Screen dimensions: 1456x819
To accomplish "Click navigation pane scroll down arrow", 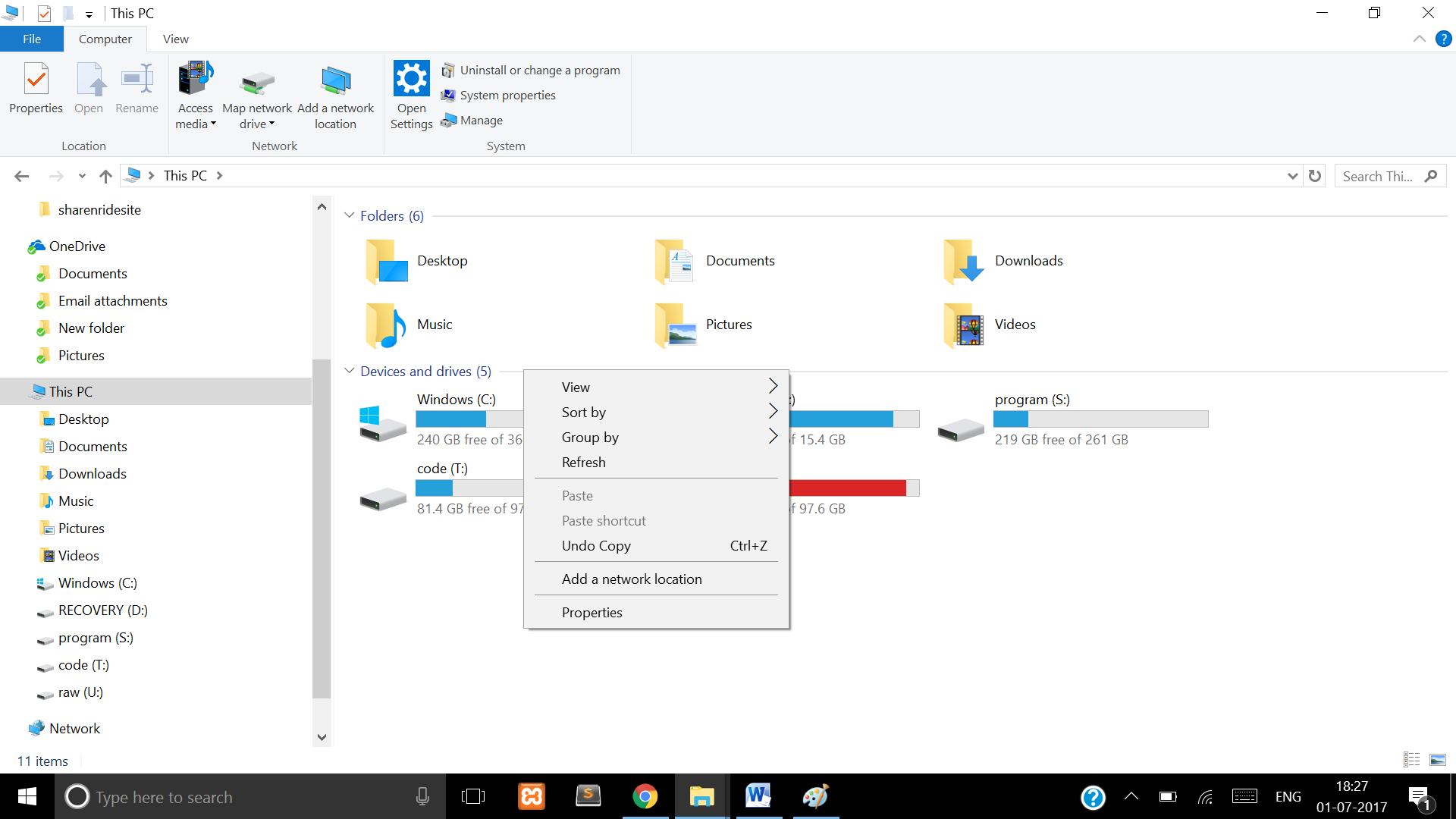I will pyautogui.click(x=322, y=737).
